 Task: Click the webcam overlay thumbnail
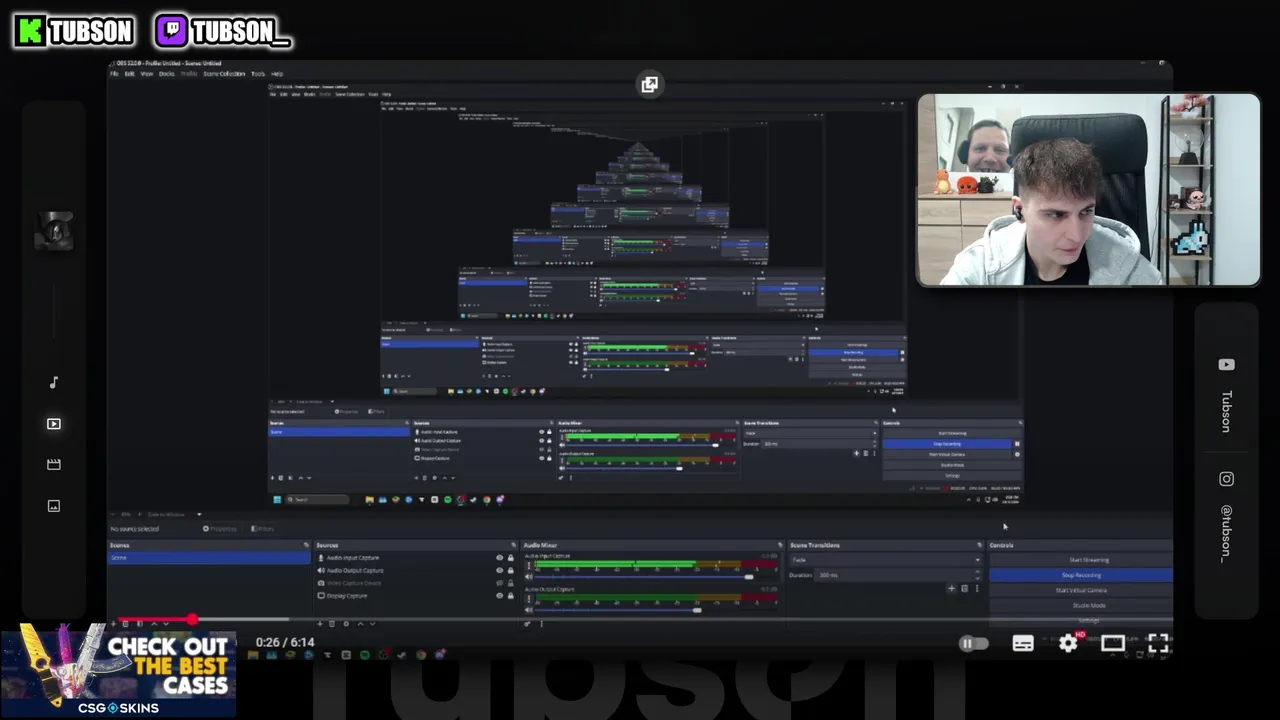point(1089,190)
